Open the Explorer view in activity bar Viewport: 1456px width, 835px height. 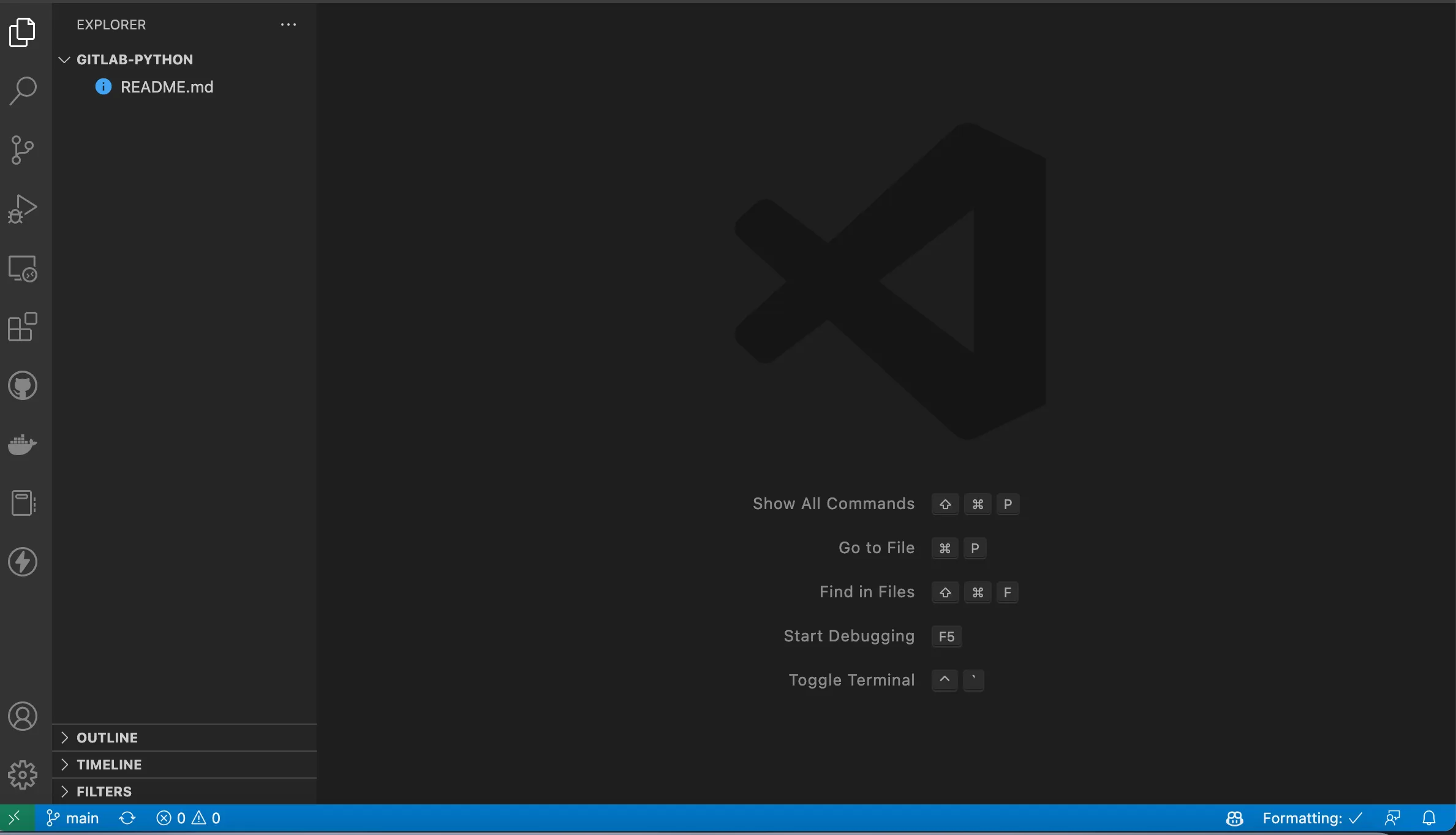click(x=23, y=32)
